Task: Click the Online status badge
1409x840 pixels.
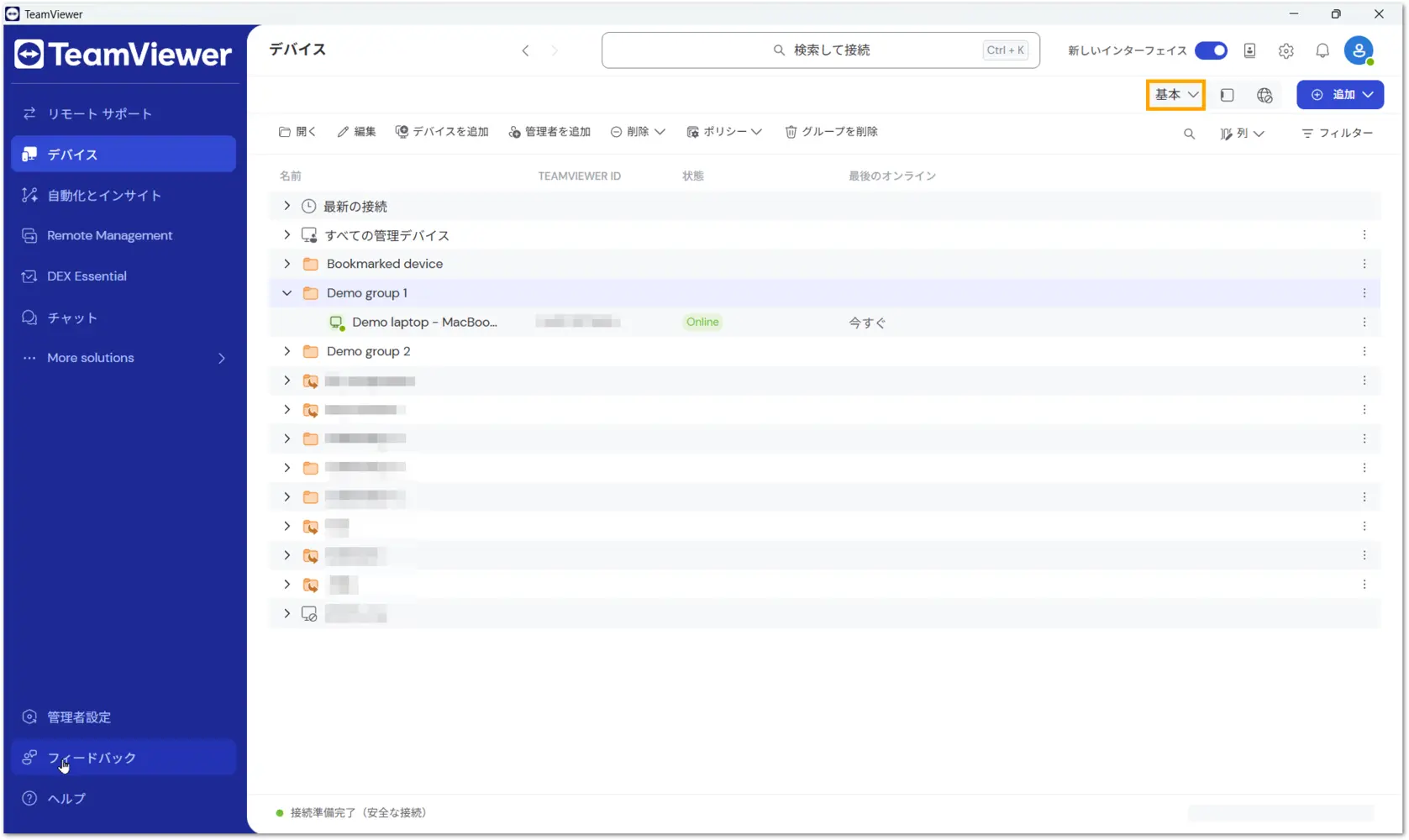Action: click(x=702, y=322)
